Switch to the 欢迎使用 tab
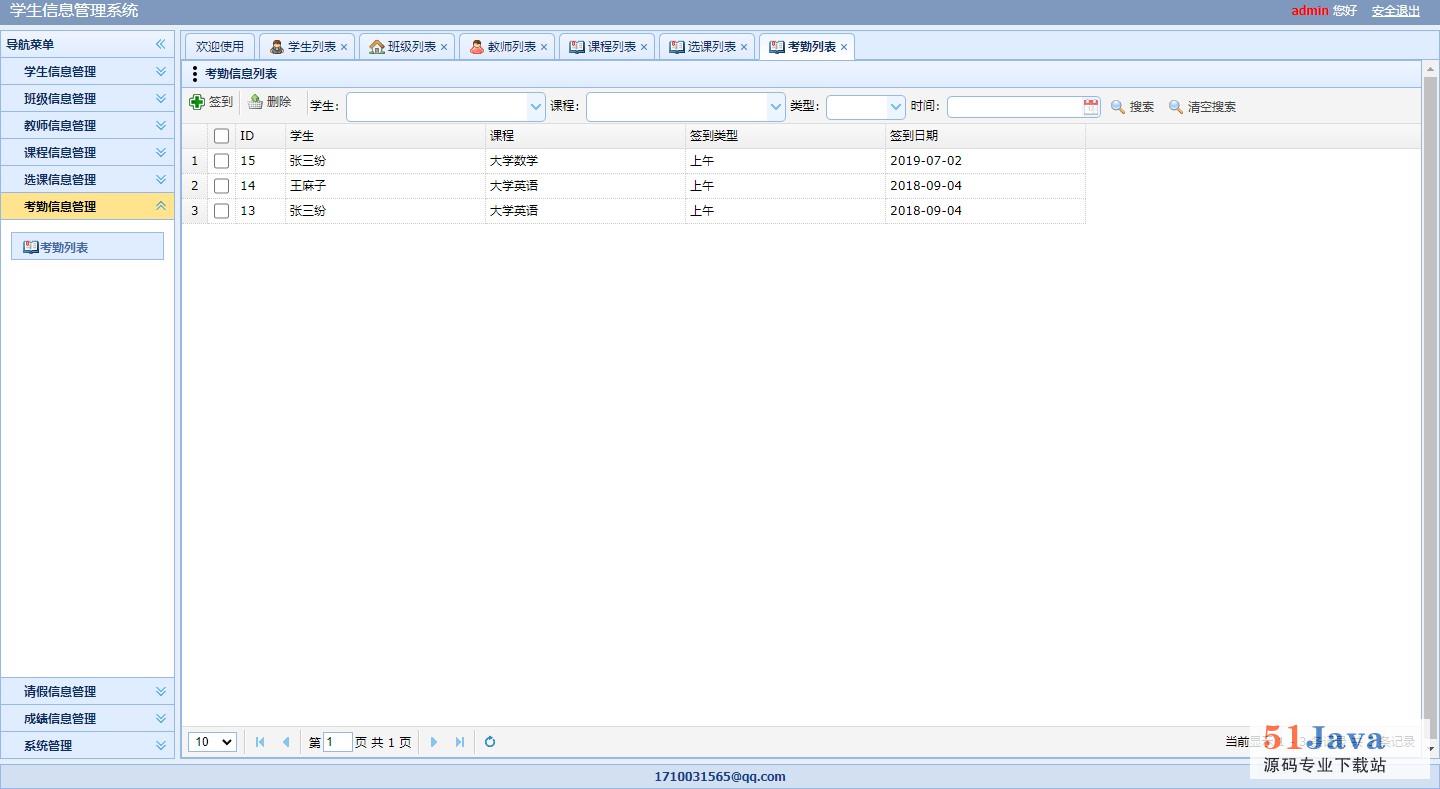 coord(220,47)
